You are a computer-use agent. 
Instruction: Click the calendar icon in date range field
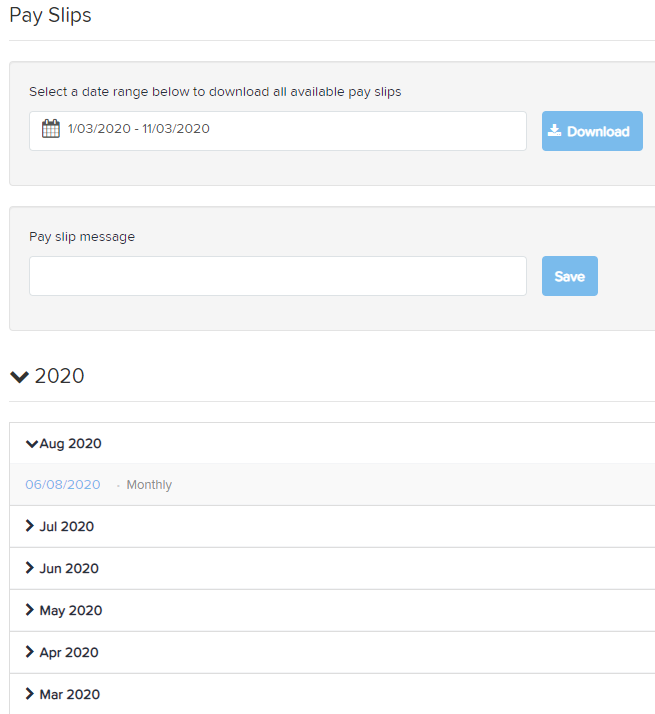[x=51, y=129]
